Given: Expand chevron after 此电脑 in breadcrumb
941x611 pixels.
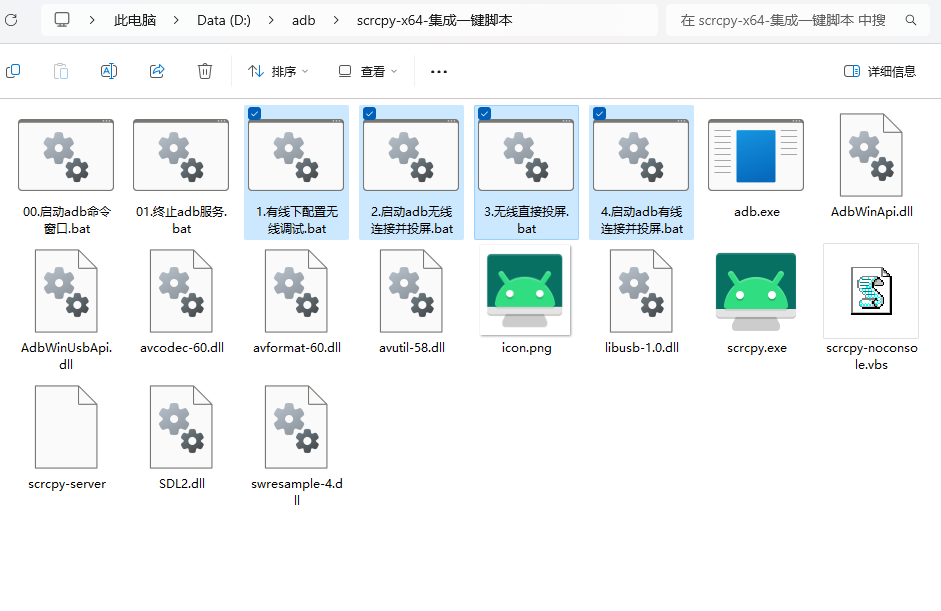Looking at the screenshot, I should (x=176, y=20).
